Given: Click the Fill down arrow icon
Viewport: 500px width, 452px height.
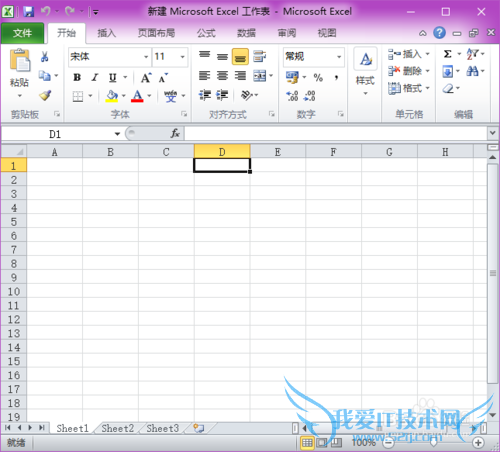Looking at the screenshot, I should tap(447, 71).
